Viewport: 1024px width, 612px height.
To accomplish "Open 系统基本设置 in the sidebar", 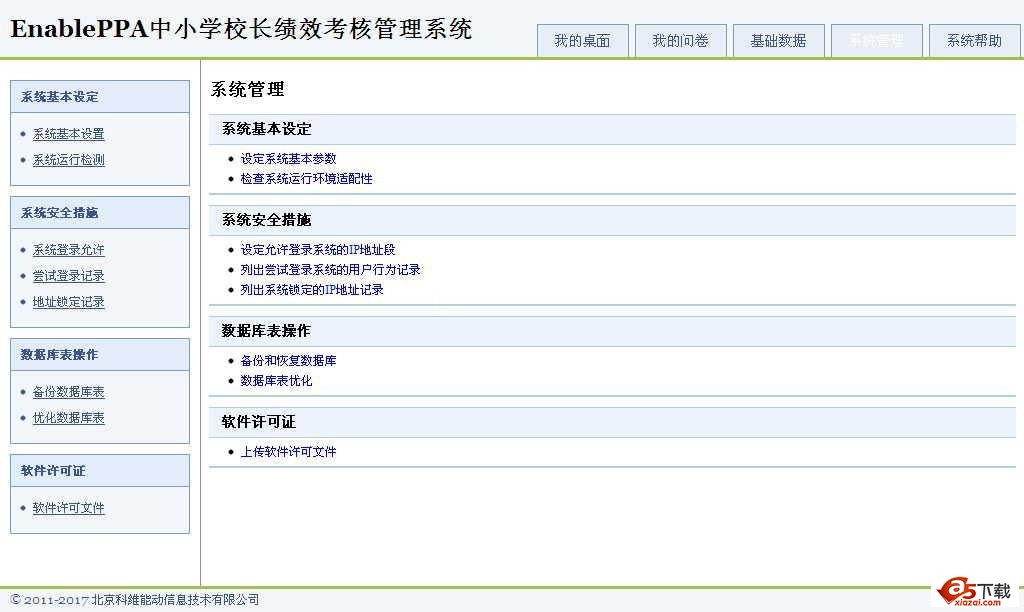I will point(69,134).
